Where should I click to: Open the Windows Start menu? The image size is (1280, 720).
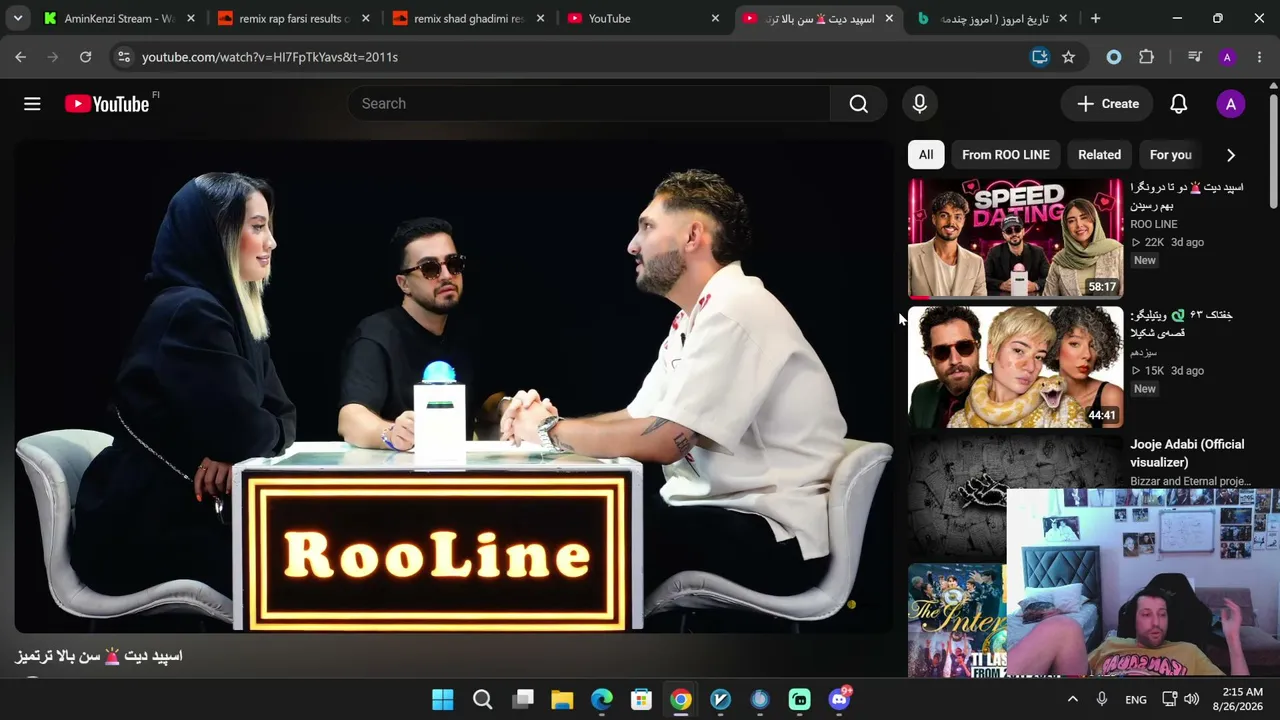pyautogui.click(x=442, y=700)
